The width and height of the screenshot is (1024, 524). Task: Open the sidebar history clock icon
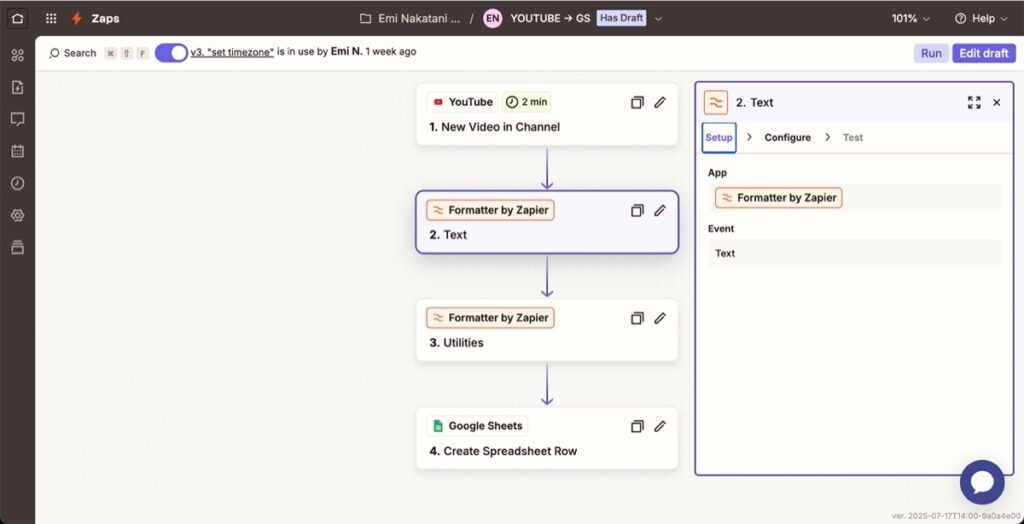click(x=18, y=184)
